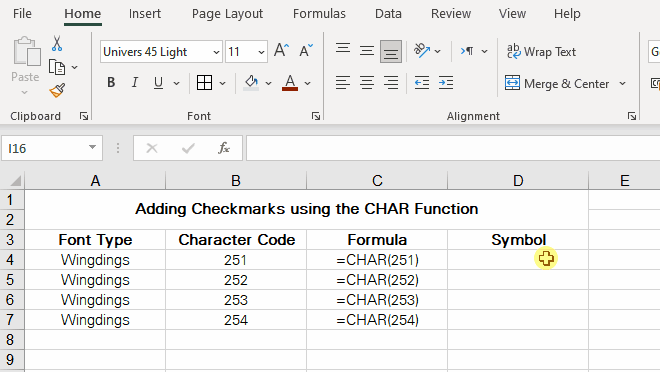The image size is (660, 372).
Task: Align text to the right
Action: pos(391,83)
